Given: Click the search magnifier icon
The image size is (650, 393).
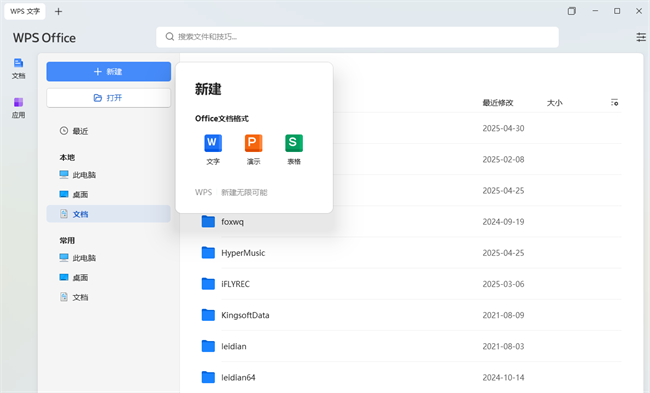Looking at the screenshot, I should pos(170,37).
